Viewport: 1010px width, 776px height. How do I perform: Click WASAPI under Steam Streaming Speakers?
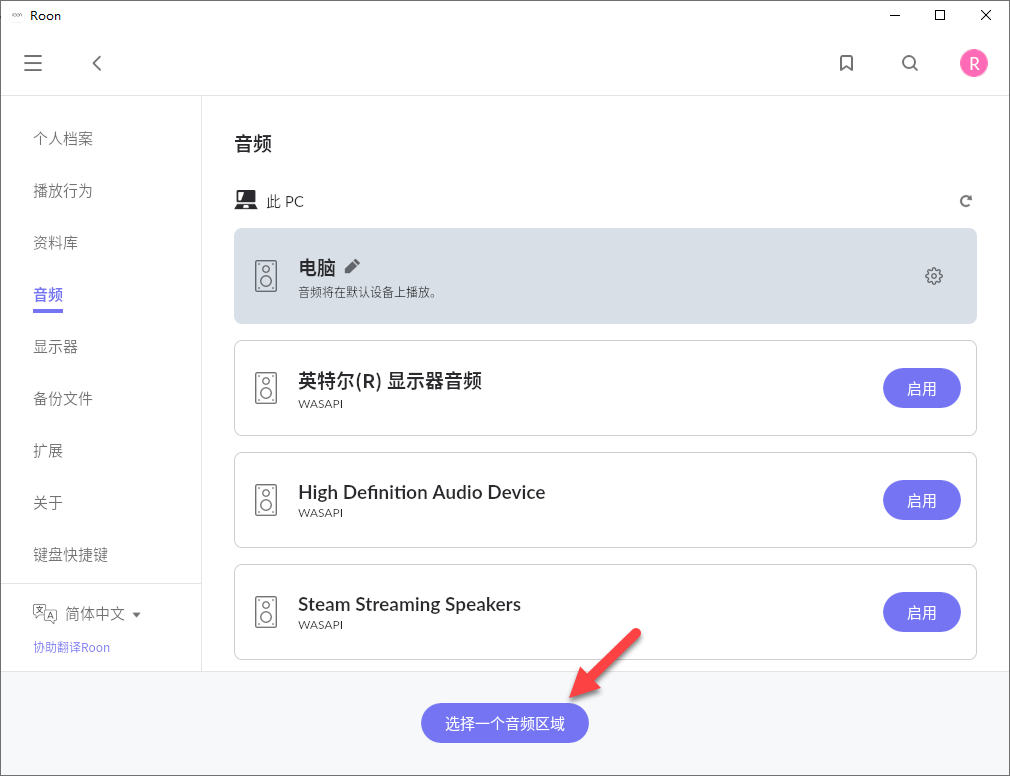pos(321,625)
